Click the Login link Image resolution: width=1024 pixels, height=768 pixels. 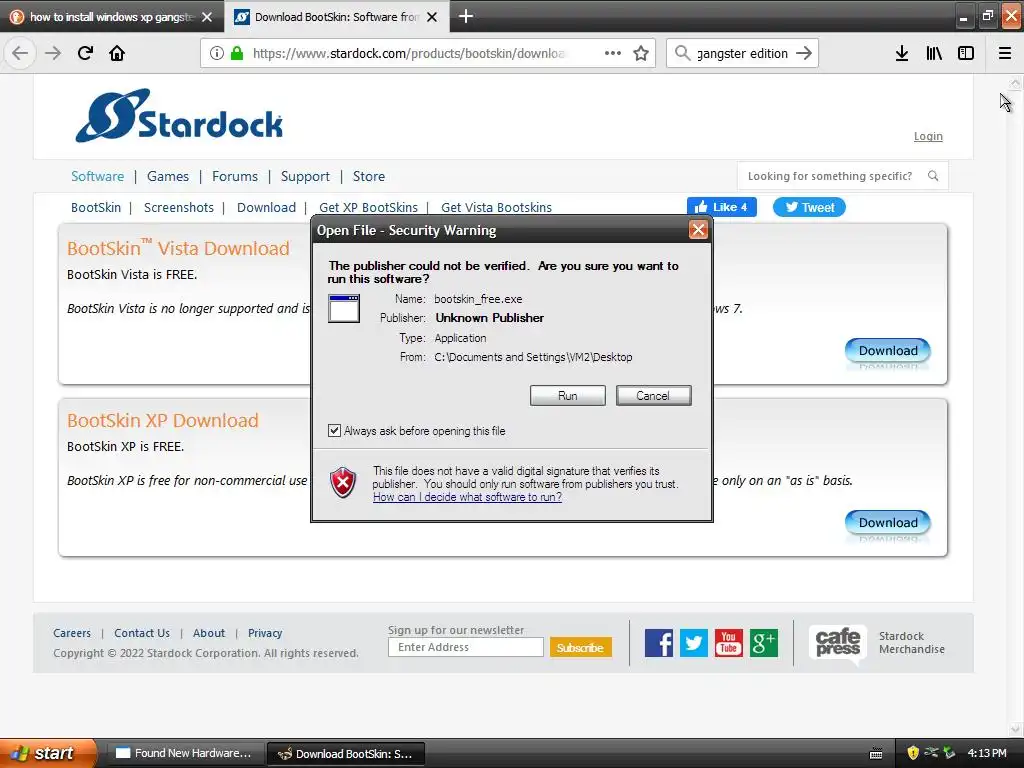[928, 136]
